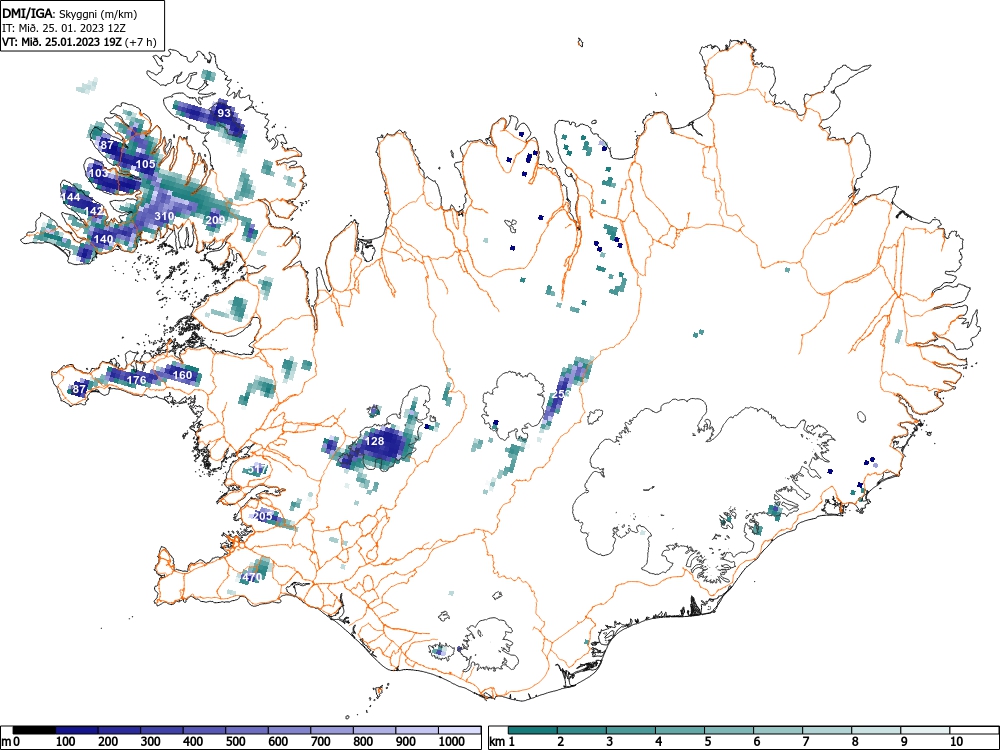Click the 'm 0' legend label
Screen dimensions: 1000x750
[11, 742]
